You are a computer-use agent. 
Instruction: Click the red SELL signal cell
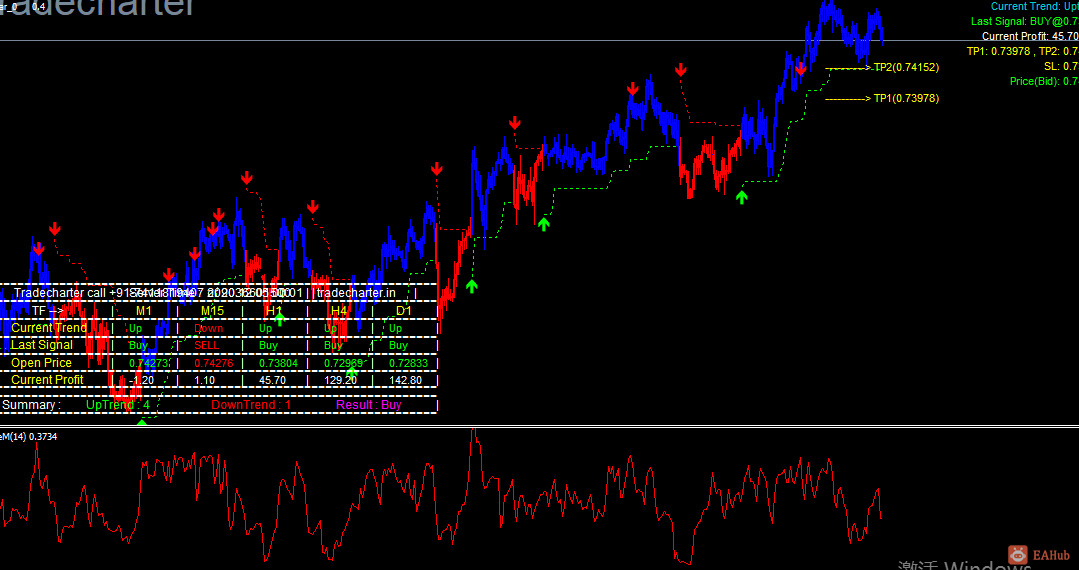tap(206, 346)
